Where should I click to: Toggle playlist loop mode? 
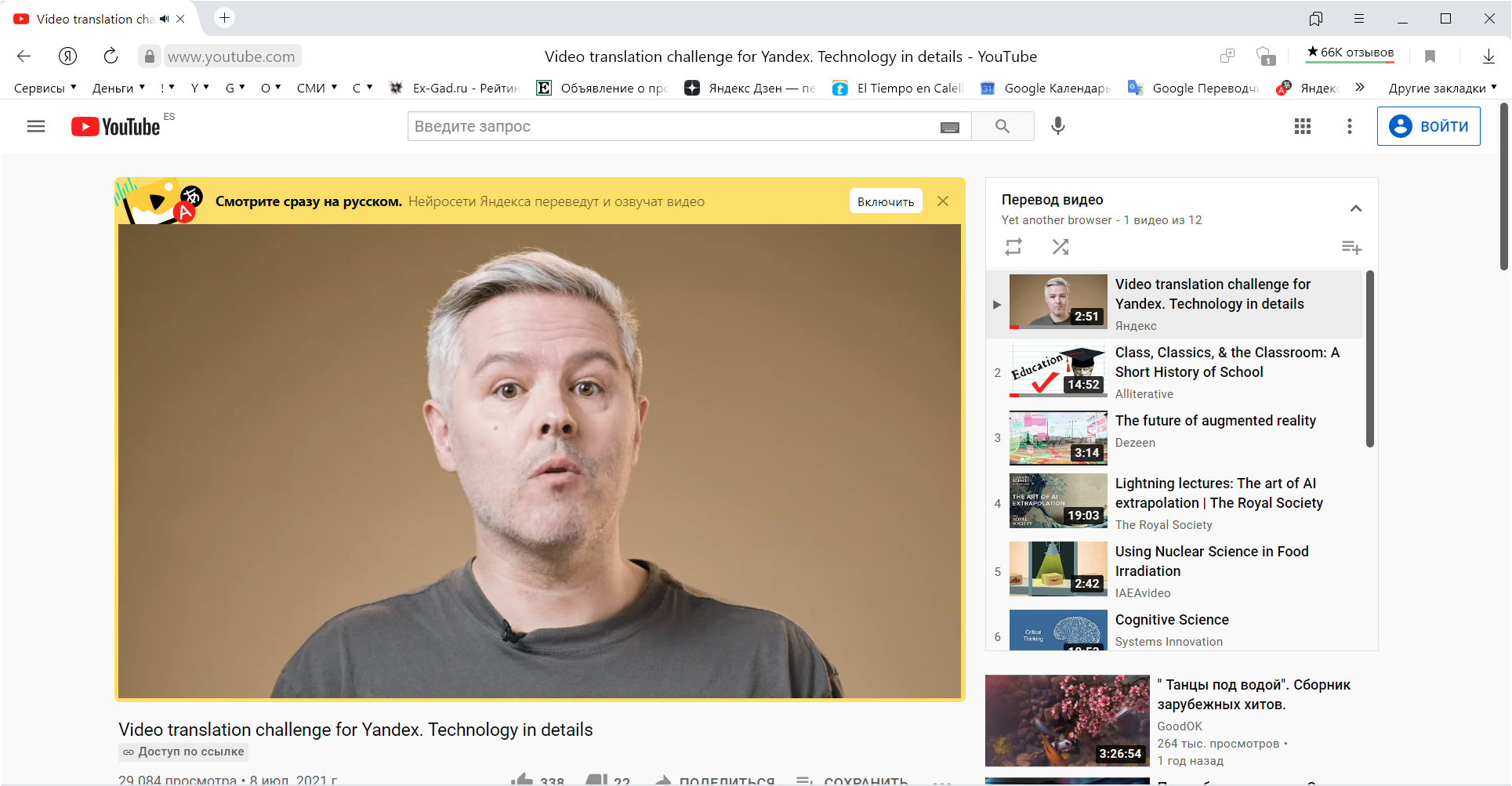coord(1013,247)
